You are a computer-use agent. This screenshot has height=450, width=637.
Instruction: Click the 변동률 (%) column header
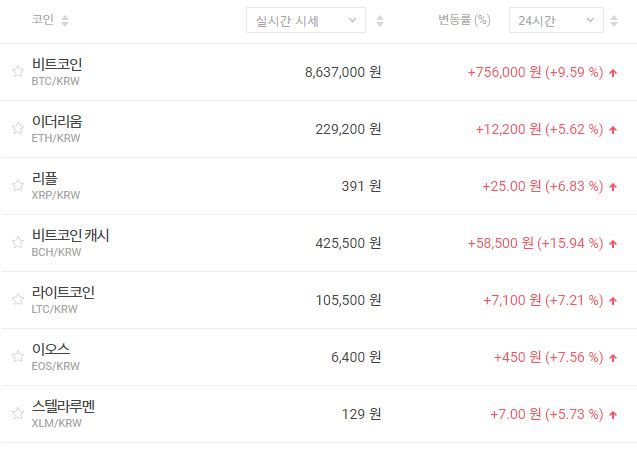tap(464, 20)
